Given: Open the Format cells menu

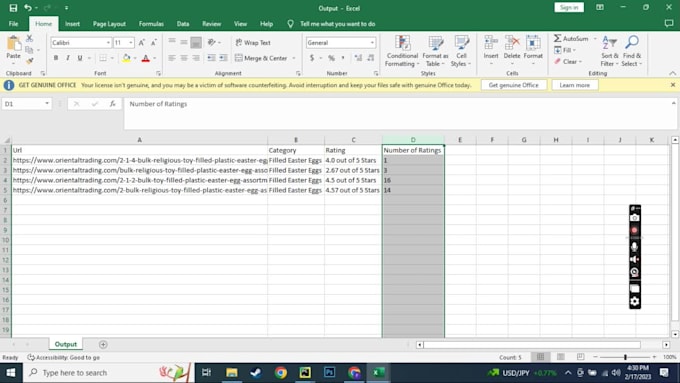Looking at the screenshot, I should click(533, 50).
